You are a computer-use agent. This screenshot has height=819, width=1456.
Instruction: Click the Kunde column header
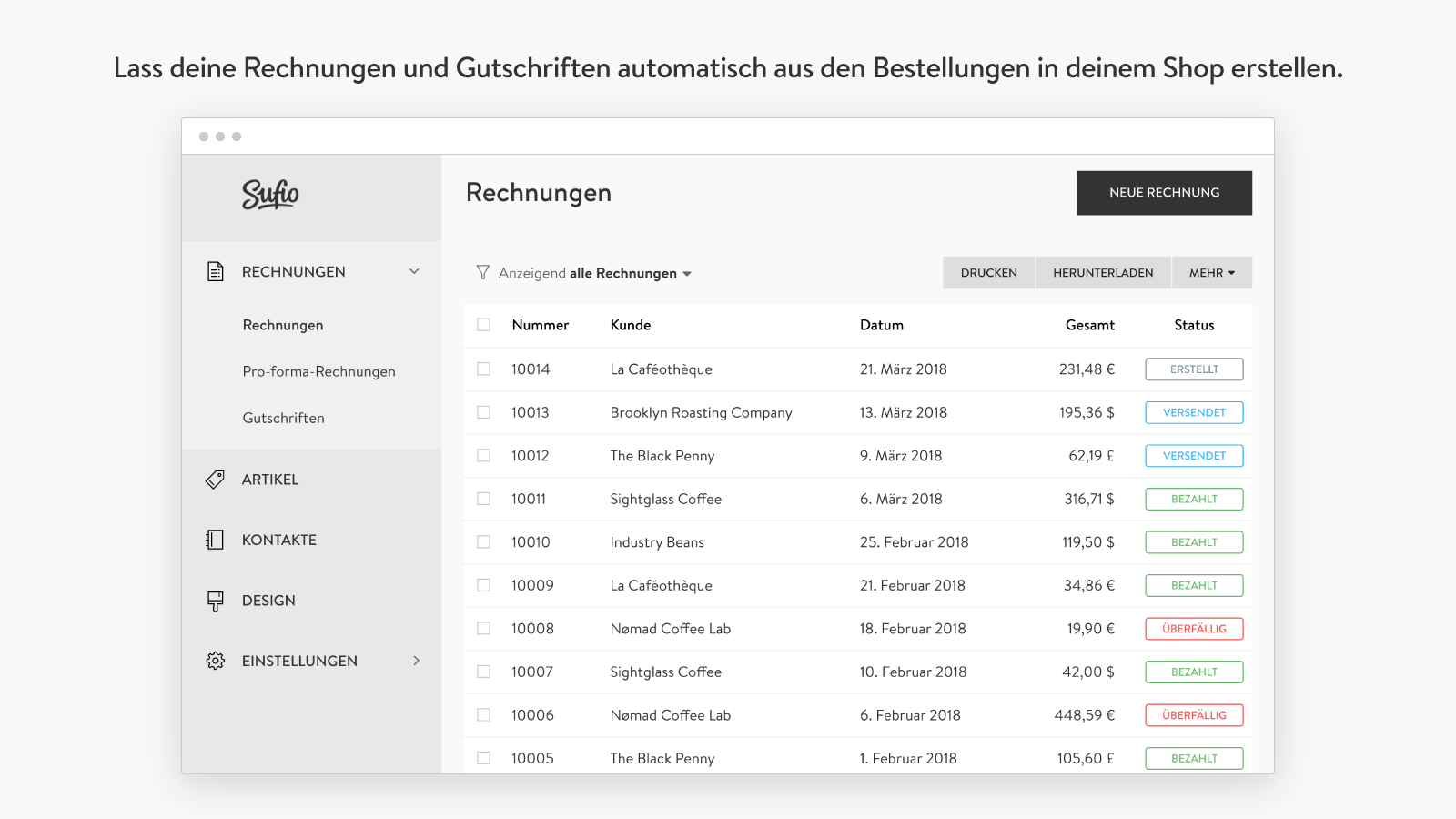click(x=631, y=325)
